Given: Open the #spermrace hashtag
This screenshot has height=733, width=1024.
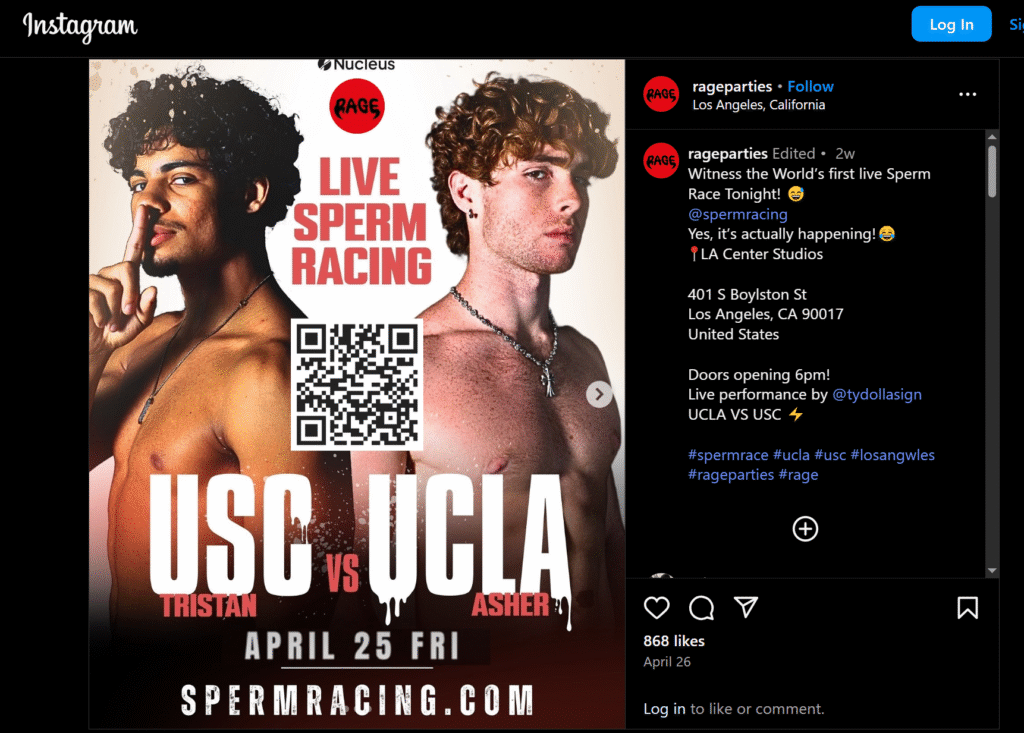Looking at the screenshot, I should tap(728, 455).
